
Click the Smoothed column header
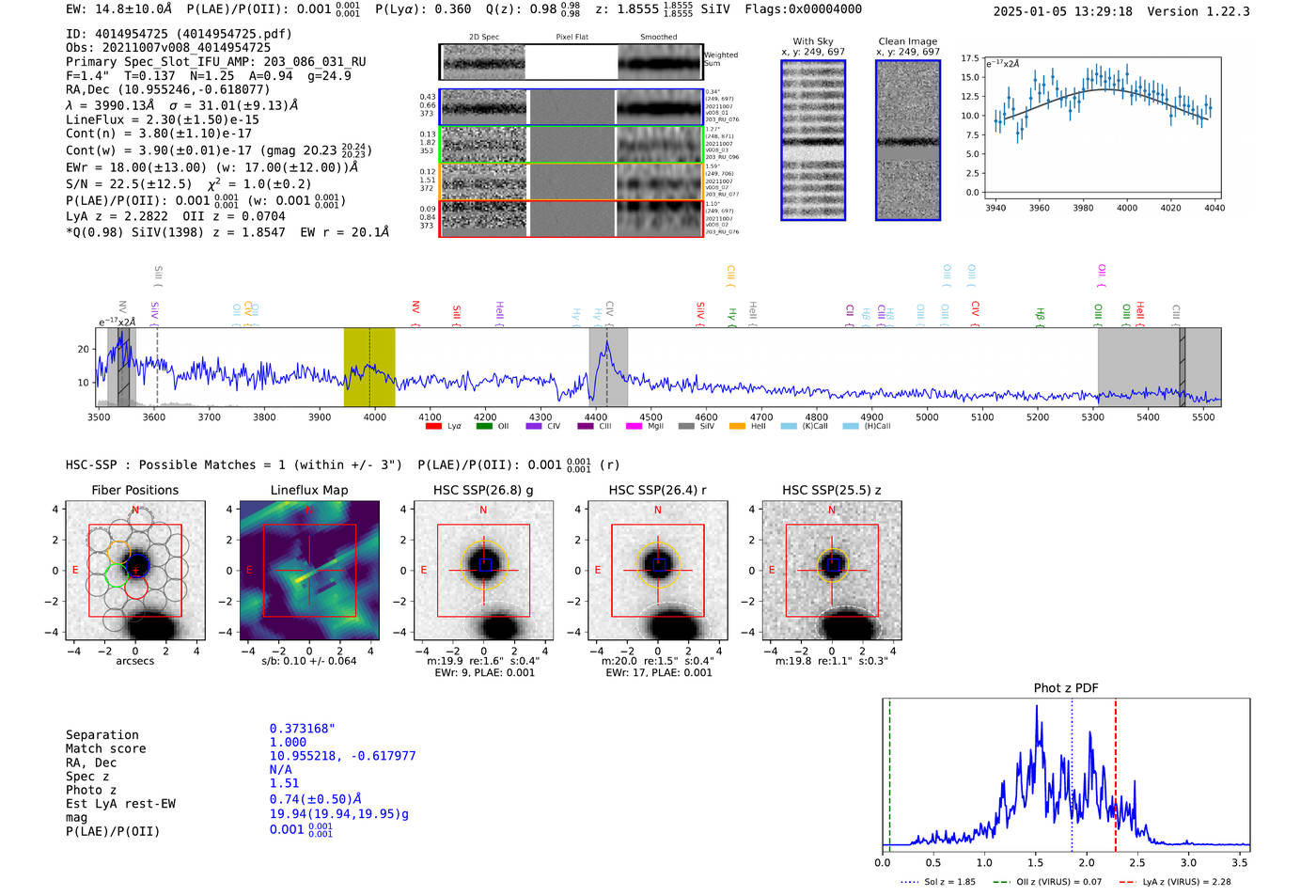pyautogui.click(x=658, y=38)
